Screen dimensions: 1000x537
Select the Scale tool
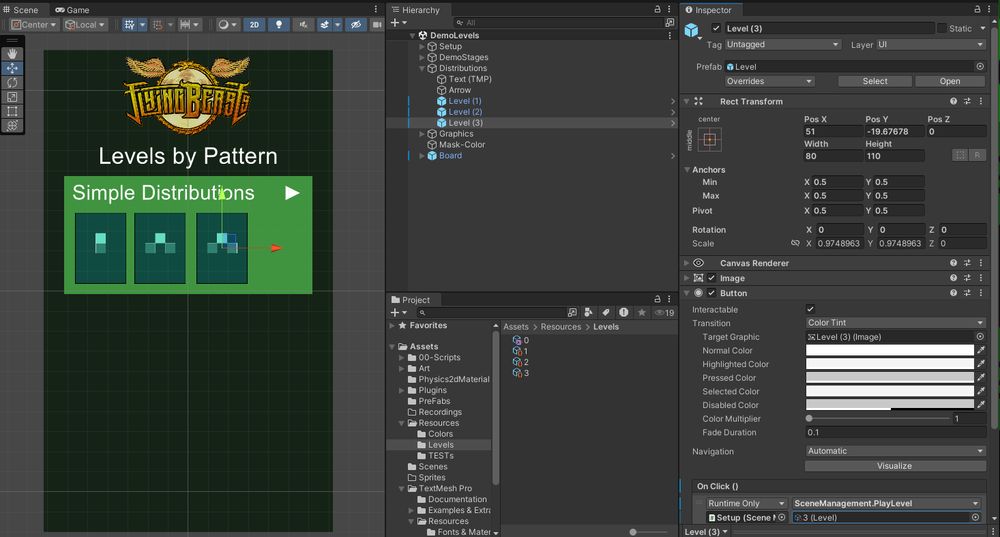[12, 97]
